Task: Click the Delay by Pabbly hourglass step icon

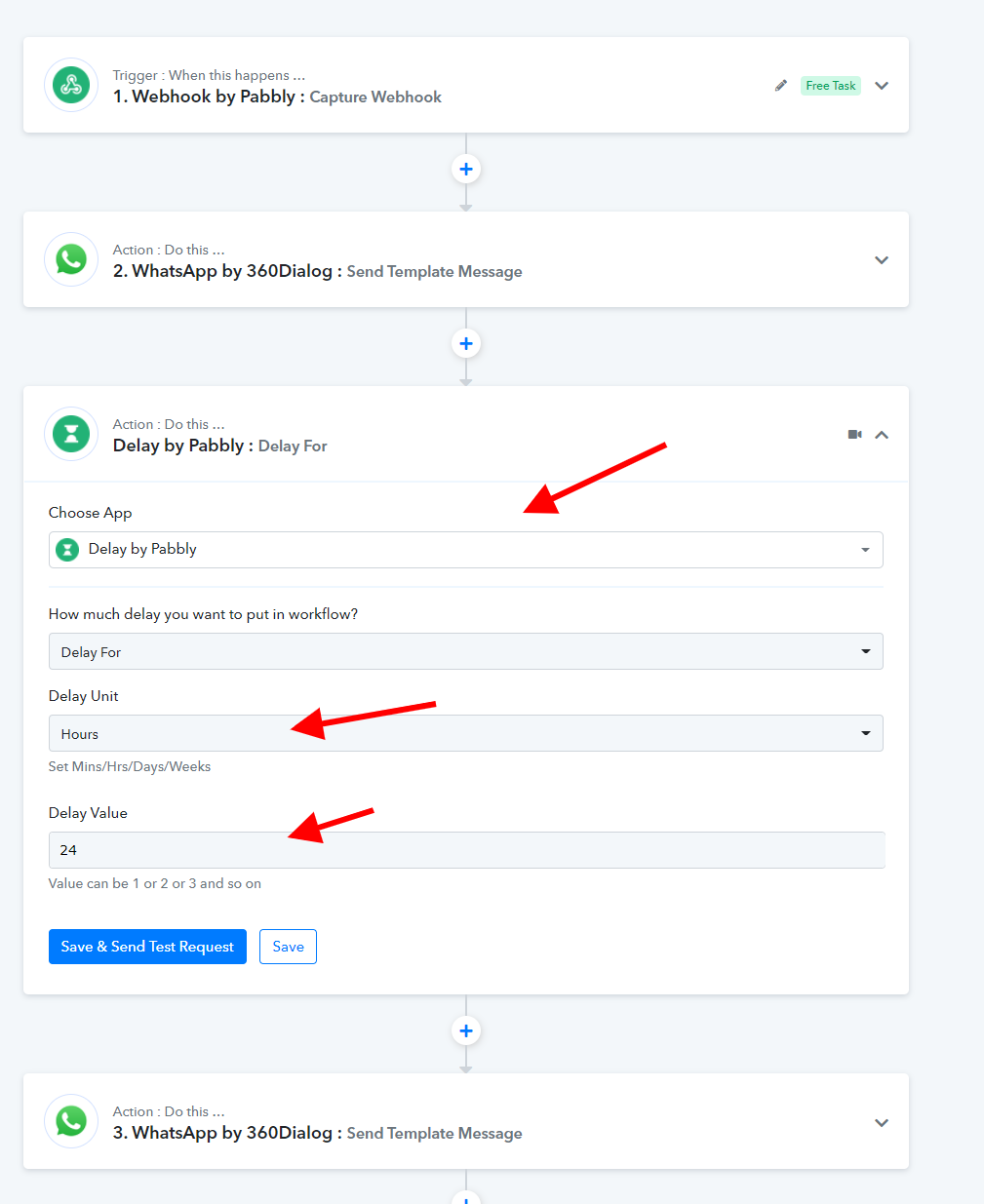Action: [x=71, y=434]
